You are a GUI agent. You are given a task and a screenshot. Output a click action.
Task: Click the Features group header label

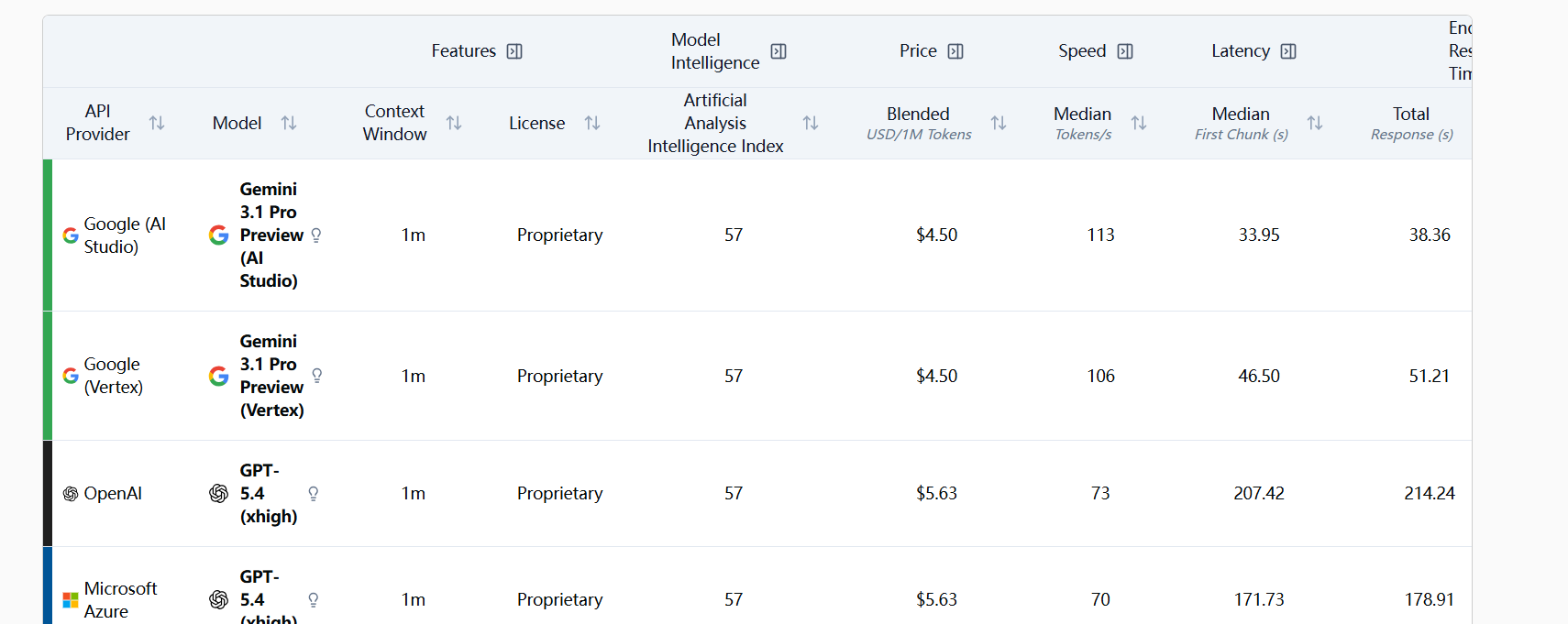click(464, 51)
